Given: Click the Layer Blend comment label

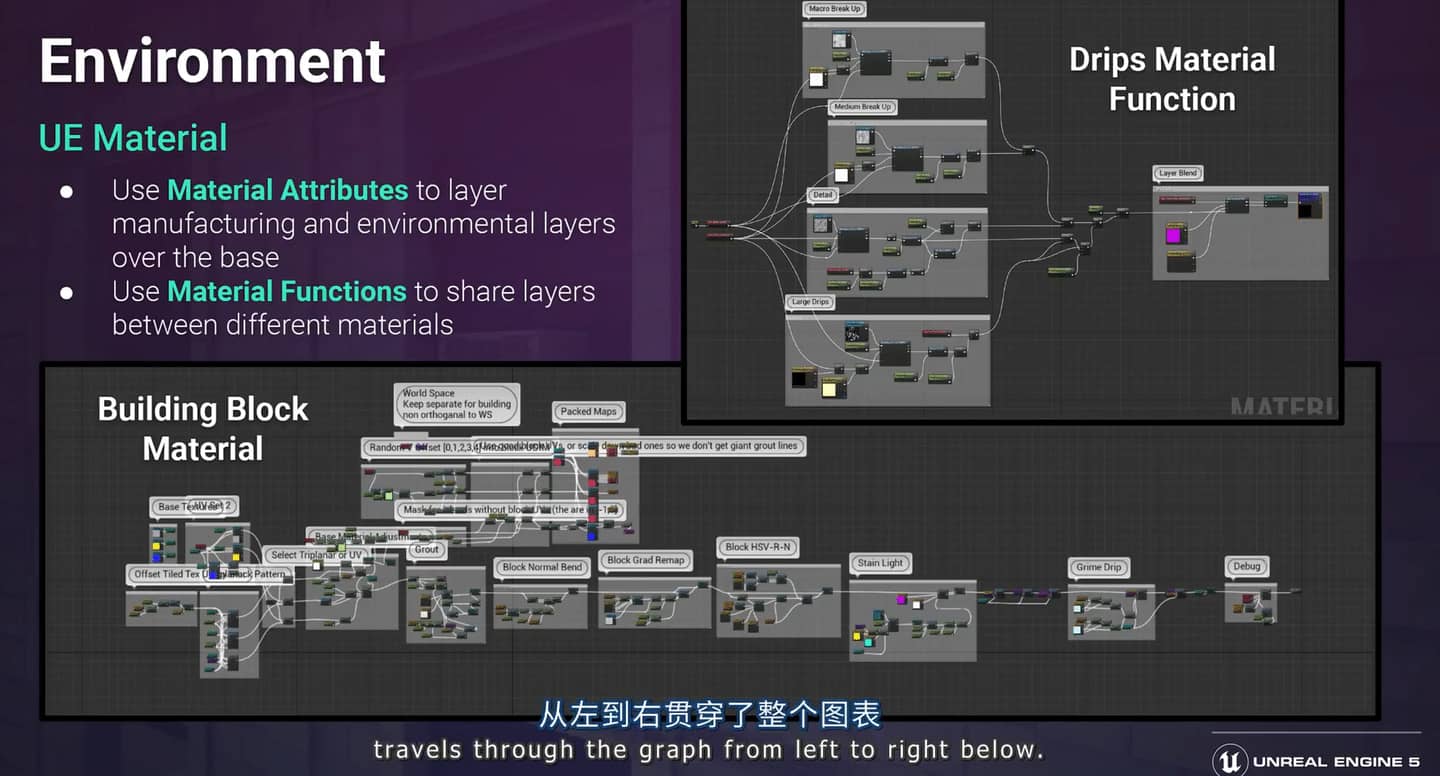Looking at the screenshot, I should (1178, 173).
